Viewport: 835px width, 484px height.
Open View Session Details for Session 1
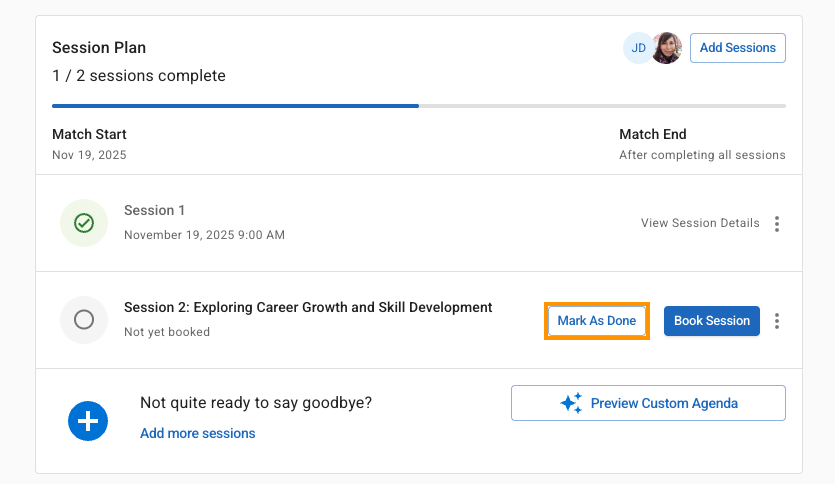pos(700,223)
